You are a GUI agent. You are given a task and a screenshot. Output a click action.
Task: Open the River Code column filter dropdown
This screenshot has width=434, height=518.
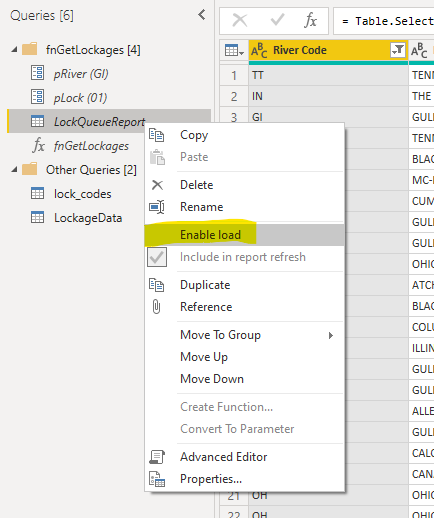tap(398, 50)
